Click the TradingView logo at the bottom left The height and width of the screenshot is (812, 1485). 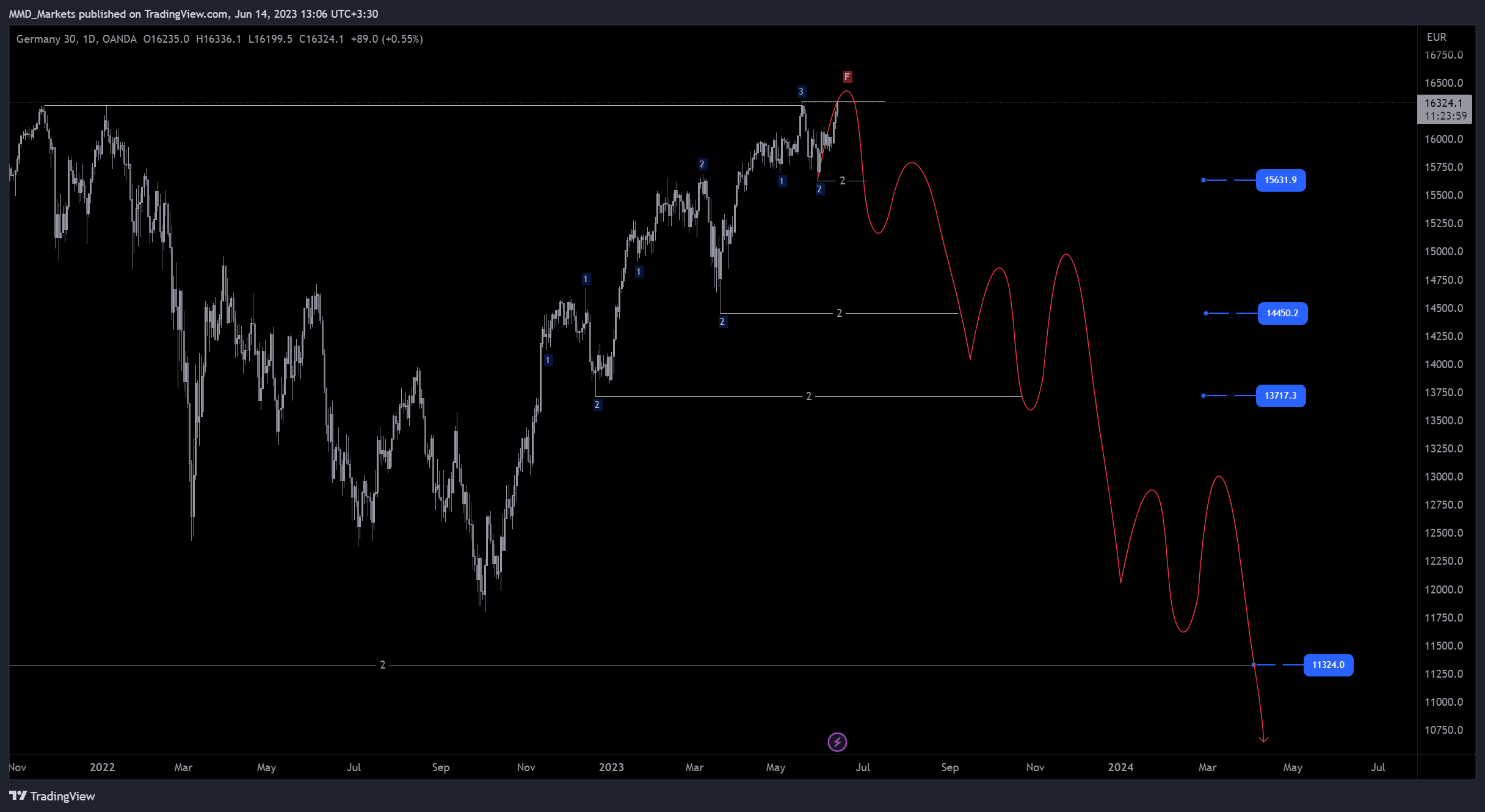53,796
